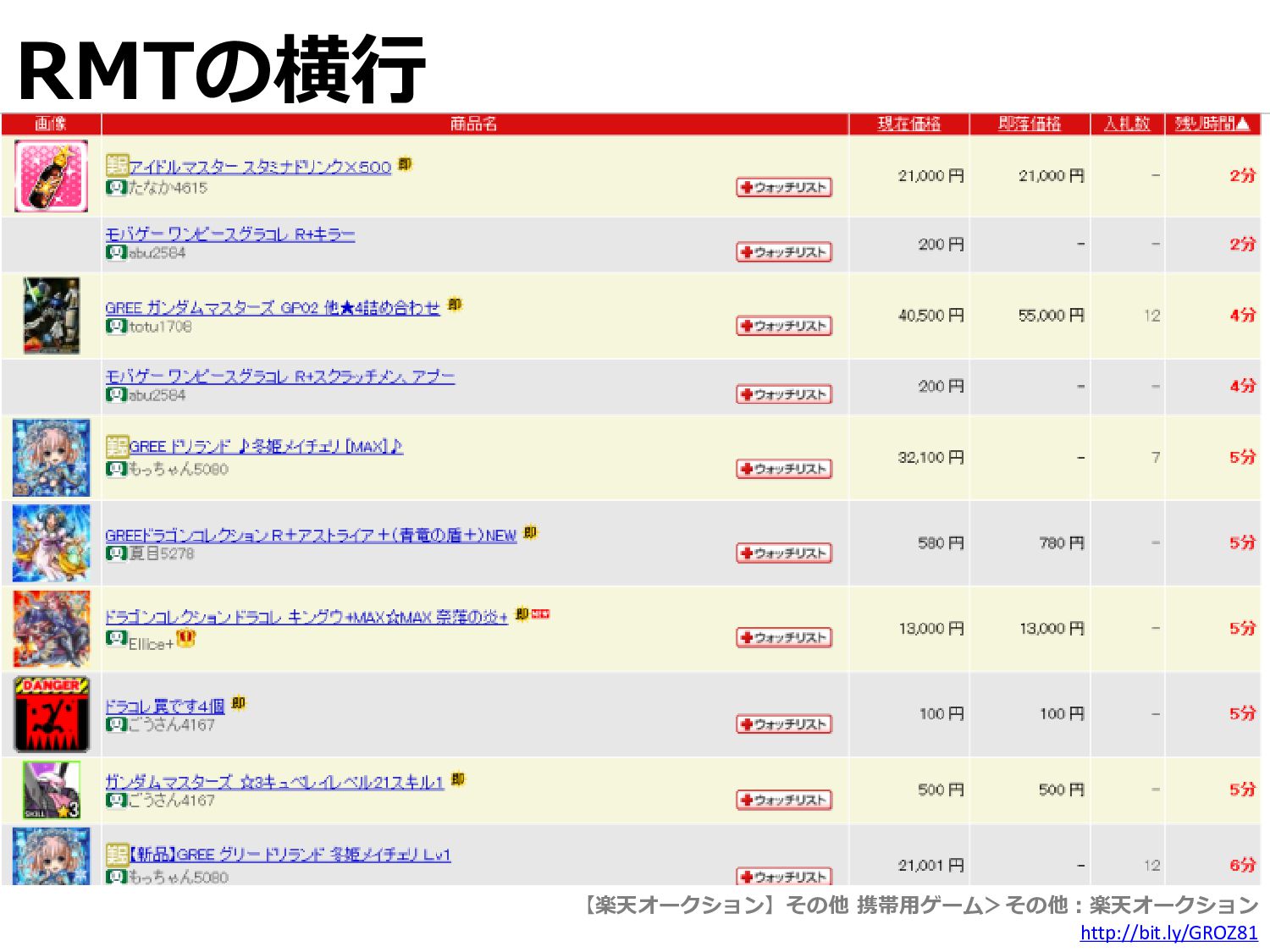Add 冬姫メイチェリ [MAX] to watchlist
This screenshot has width=1270, height=952.
[784, 469]
